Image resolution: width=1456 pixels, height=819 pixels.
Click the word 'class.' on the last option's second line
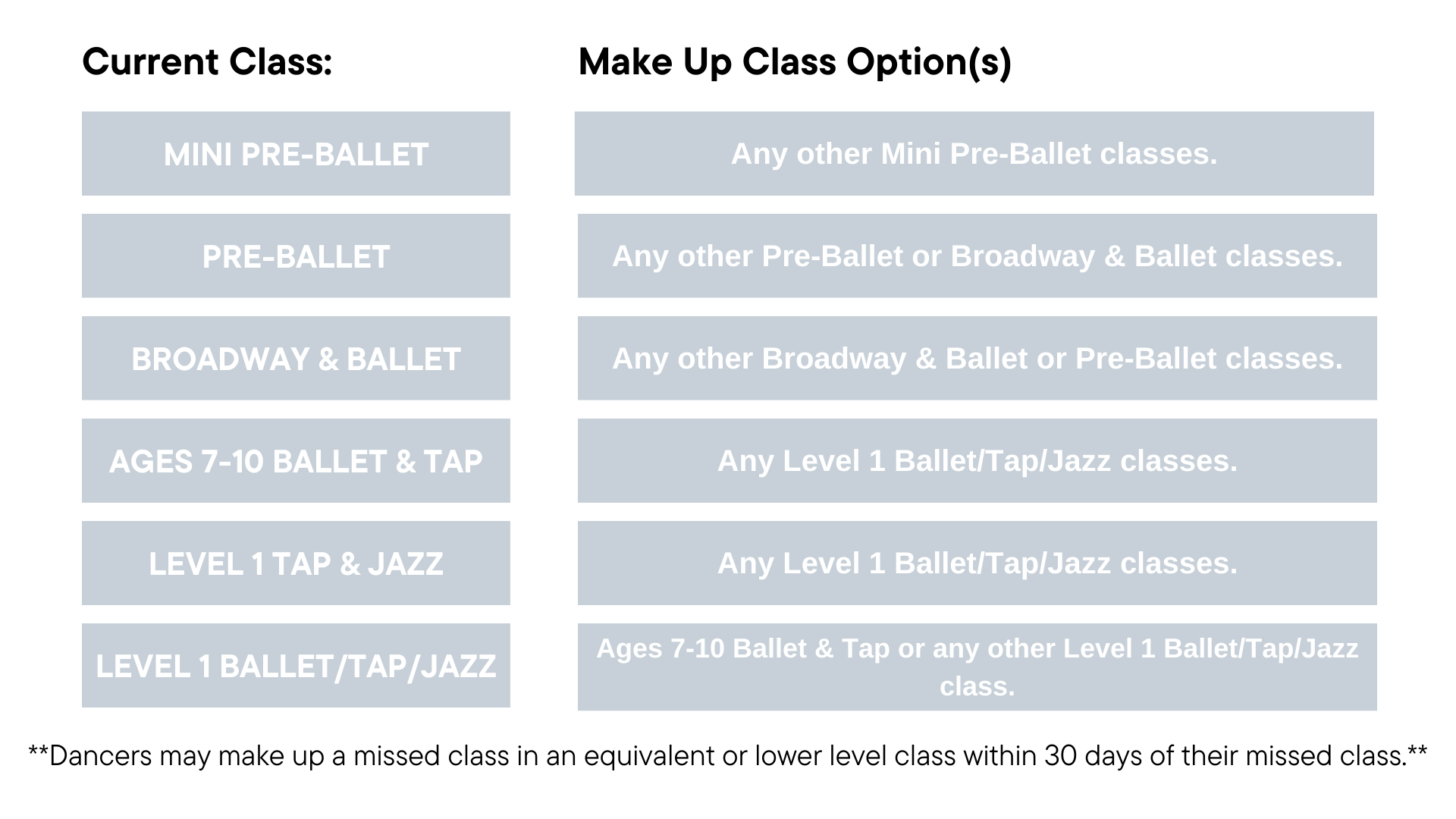(977, 686)
